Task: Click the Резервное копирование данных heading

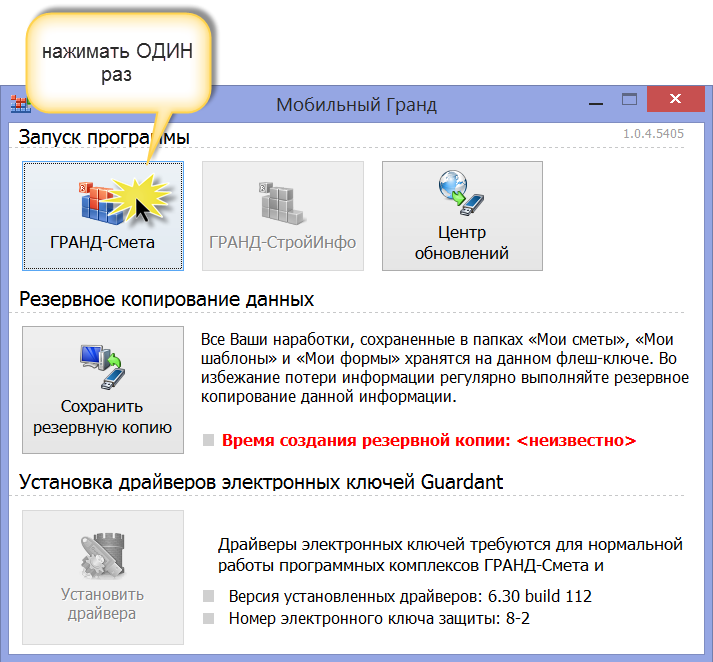Action: point(166,299)
